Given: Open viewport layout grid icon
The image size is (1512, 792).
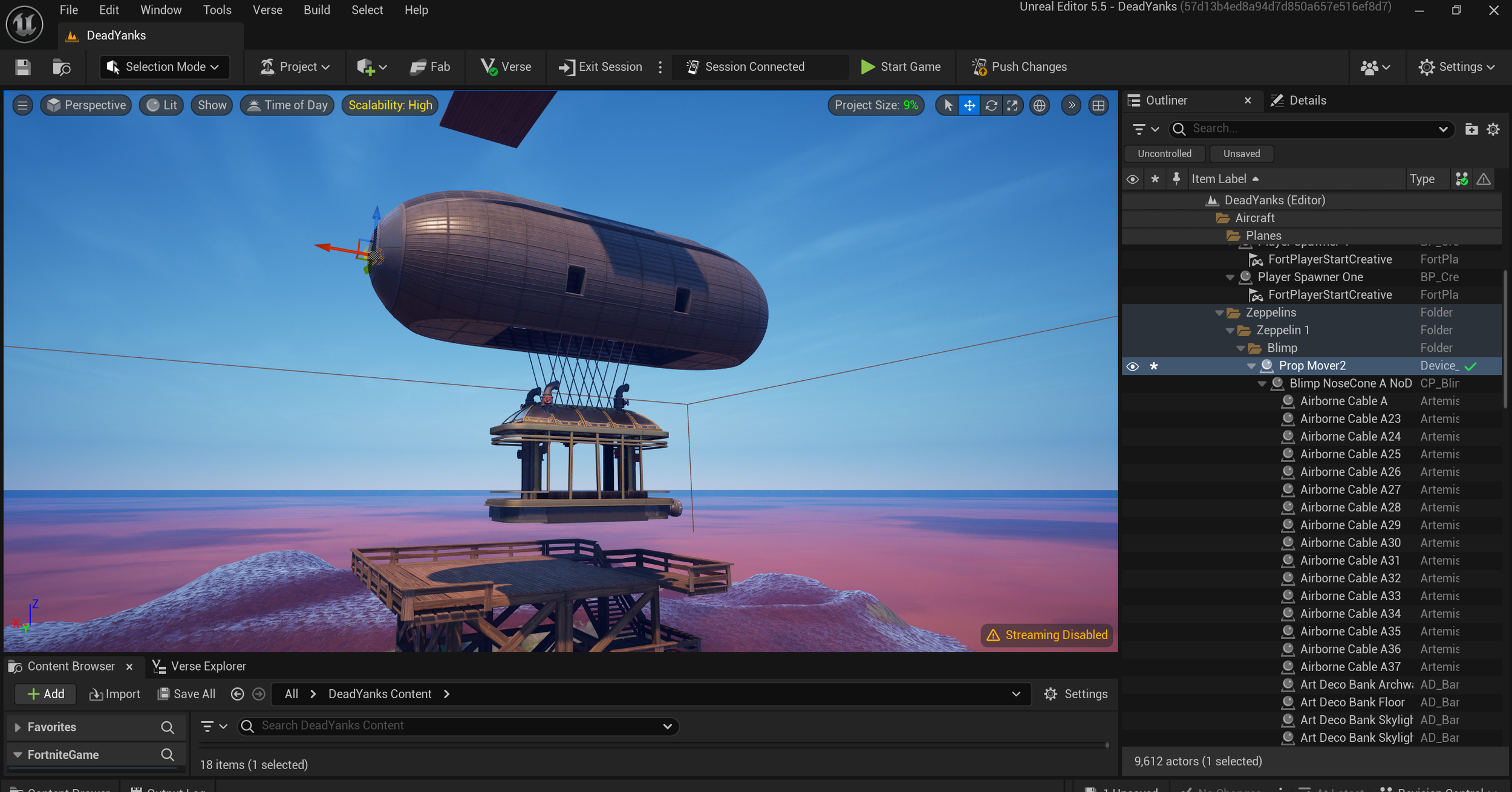Looking at the screenshot, I should click(x=1098, y=106).
